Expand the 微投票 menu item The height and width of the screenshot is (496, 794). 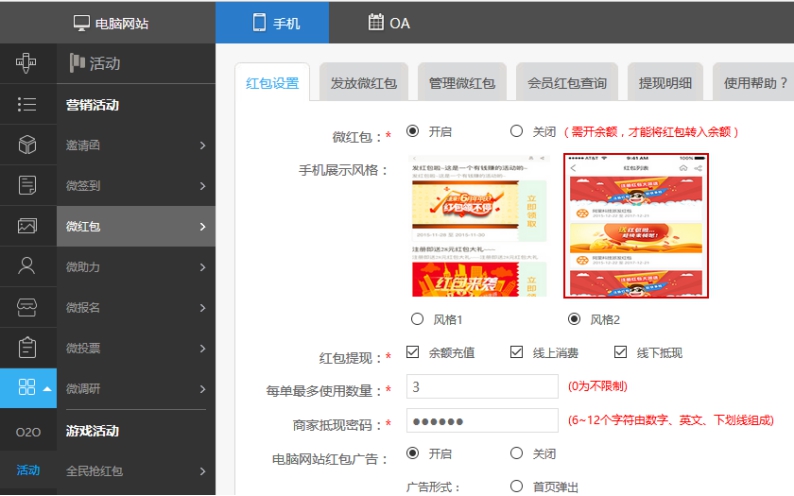click(135, 348)
